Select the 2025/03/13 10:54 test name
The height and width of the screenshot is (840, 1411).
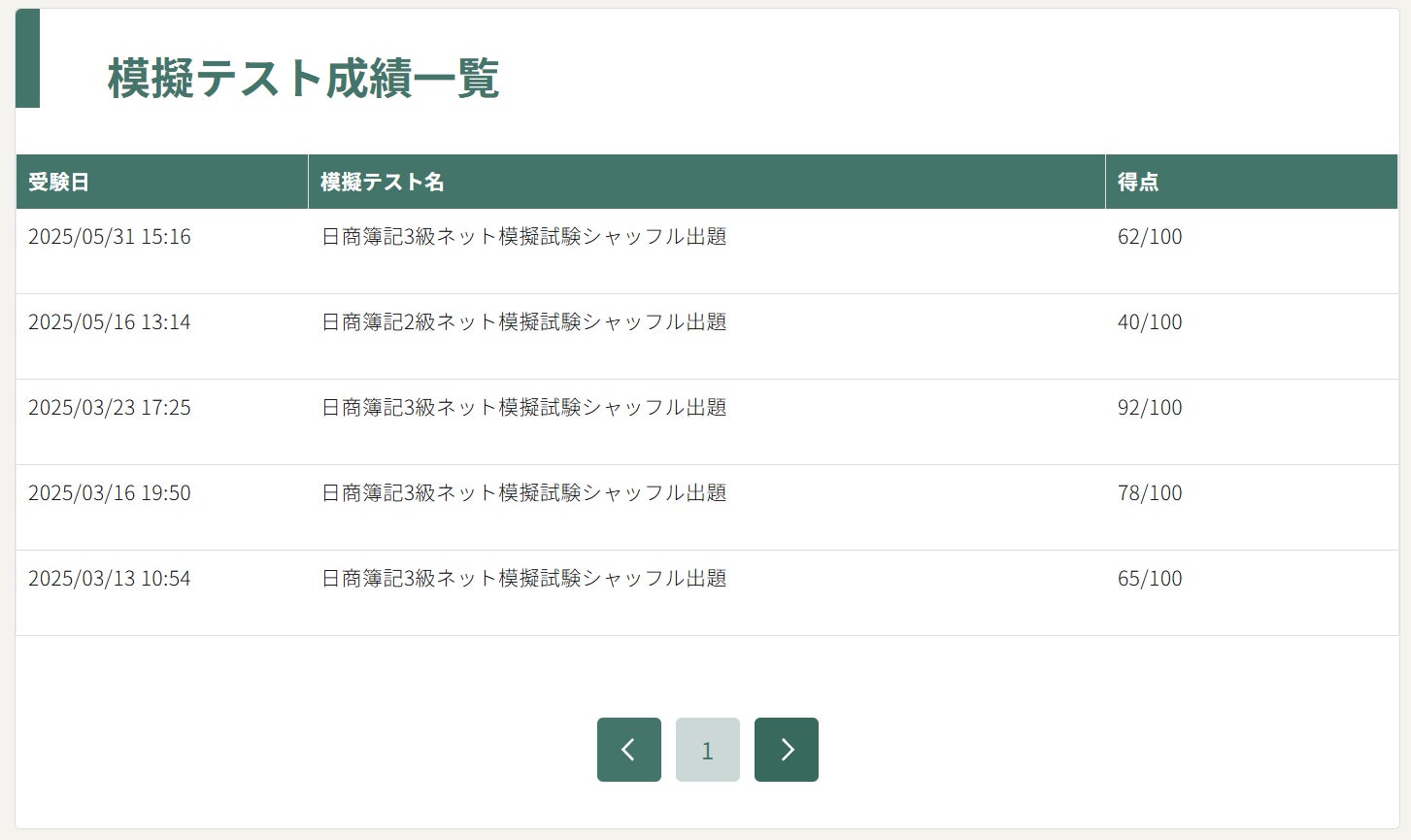pyautogui.click(x=523, y=579)
